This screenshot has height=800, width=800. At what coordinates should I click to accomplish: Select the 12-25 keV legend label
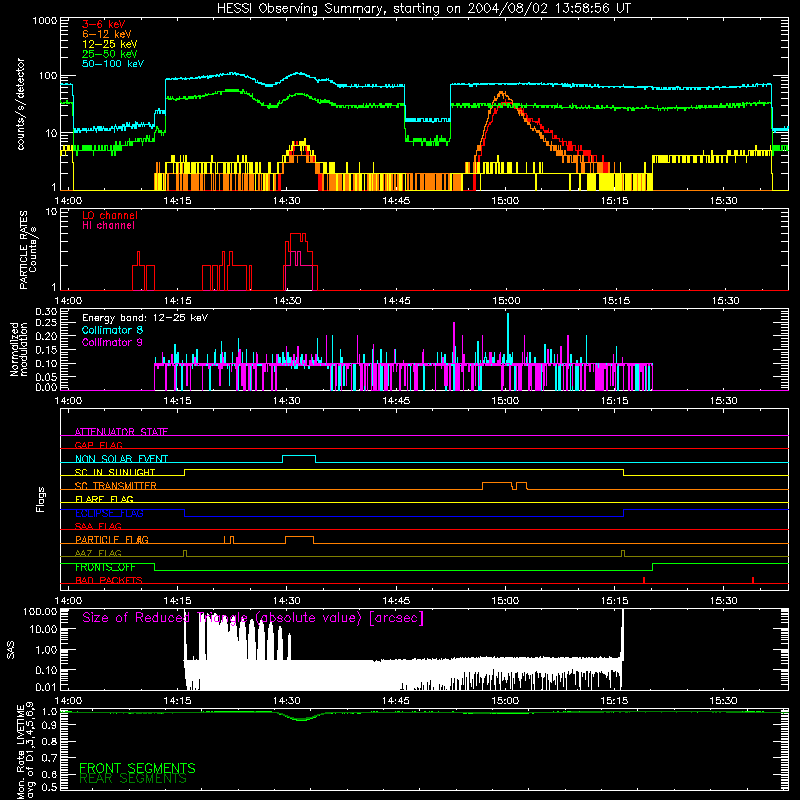point(110,44)
